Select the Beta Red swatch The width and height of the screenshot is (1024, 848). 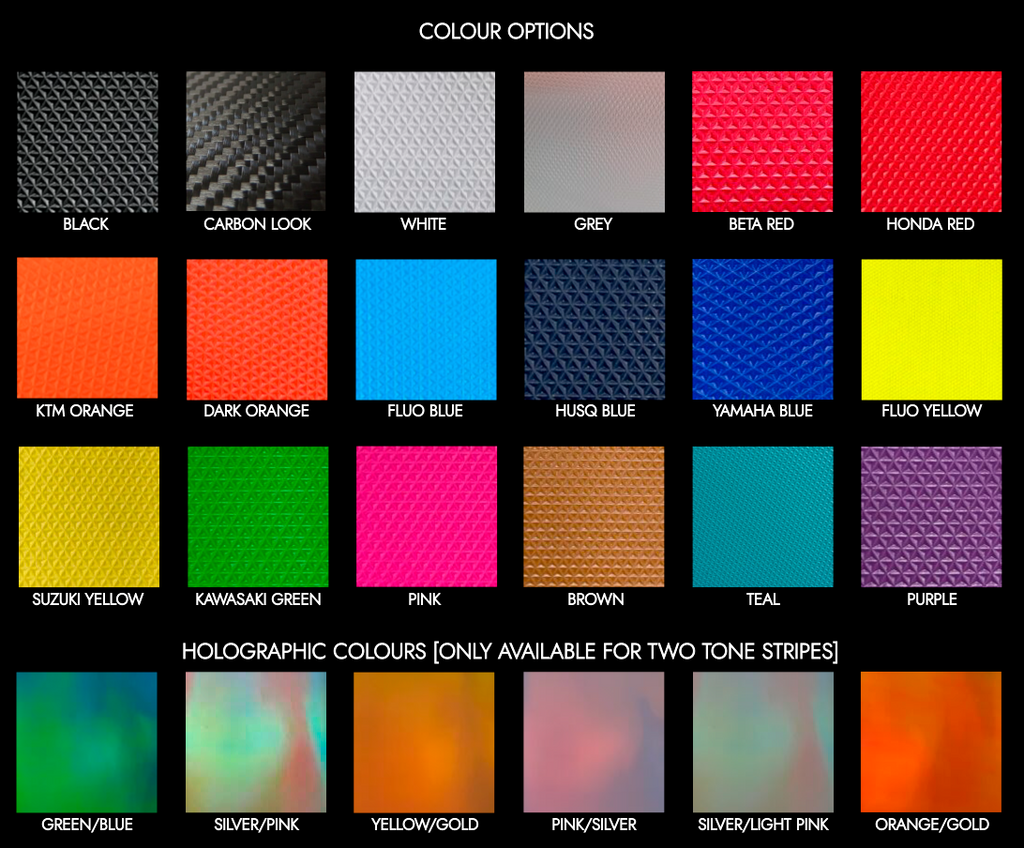pos(763,142)
